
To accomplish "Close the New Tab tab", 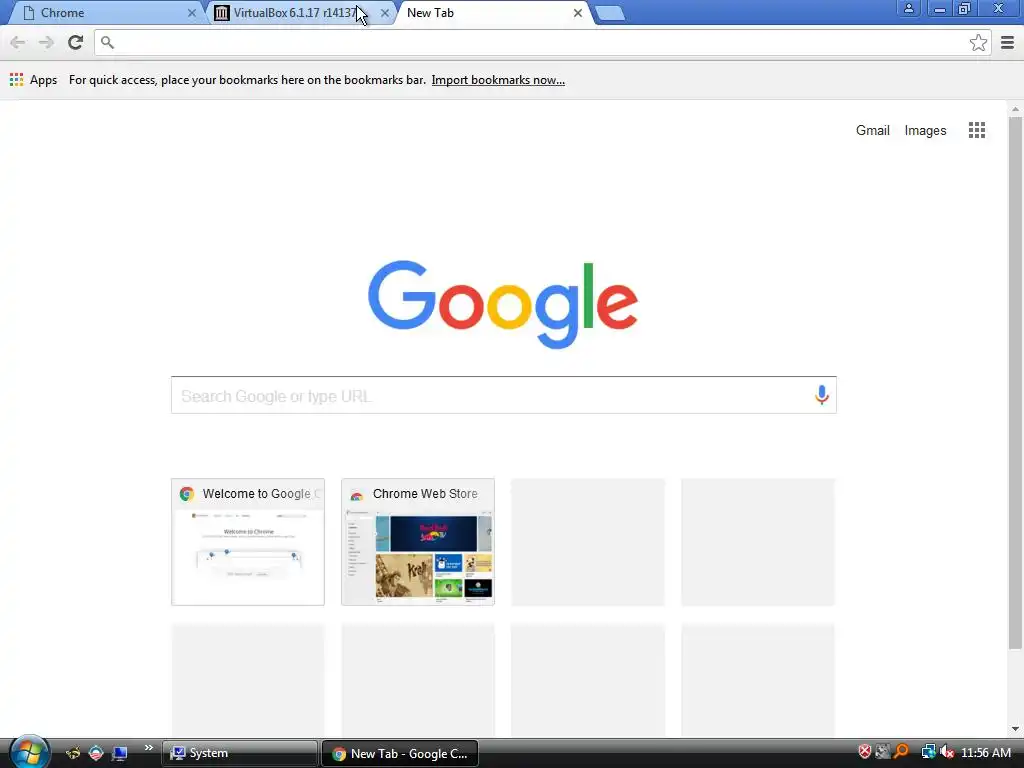I will (x=577, y=13).
